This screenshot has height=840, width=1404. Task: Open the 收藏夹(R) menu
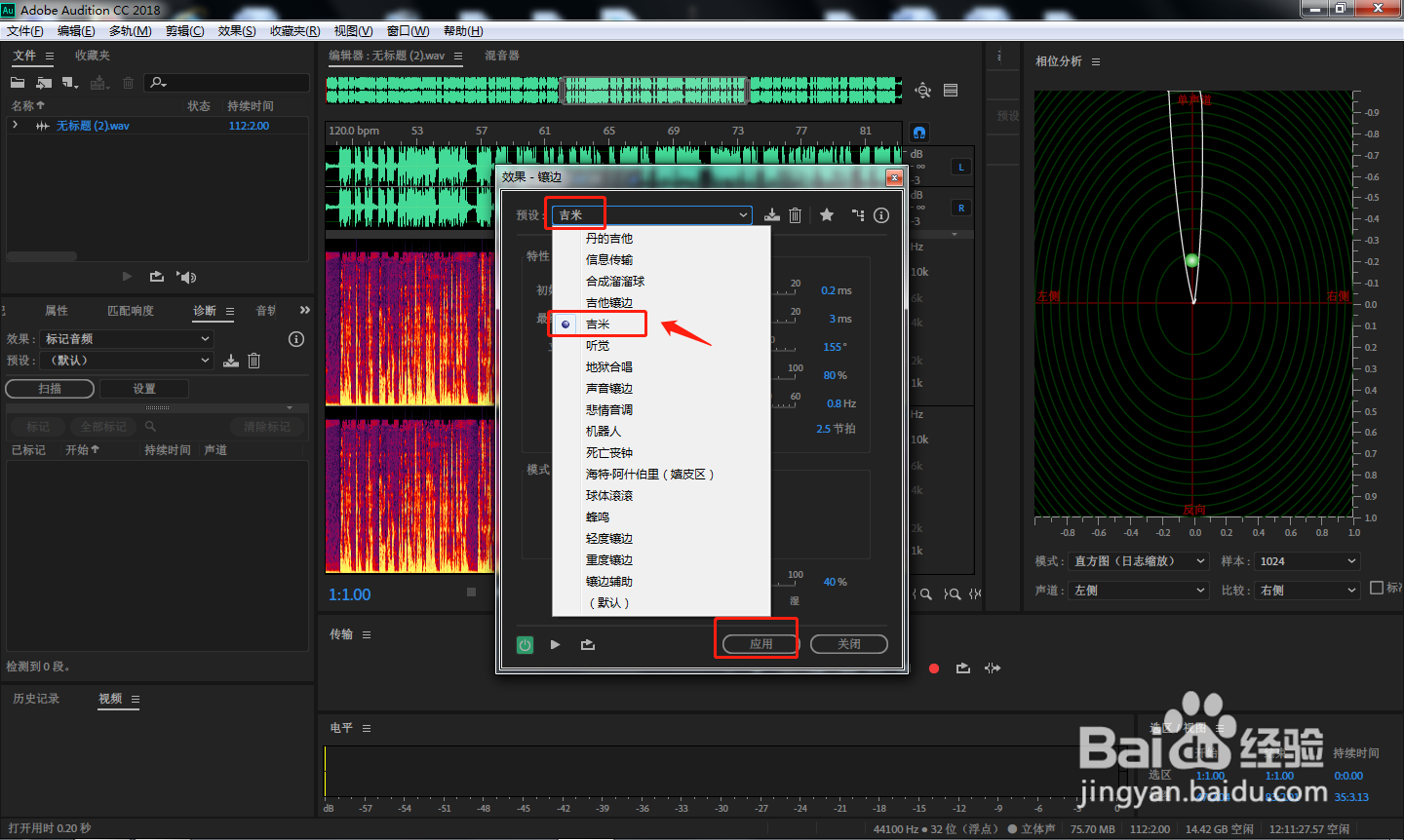(294, 31)
